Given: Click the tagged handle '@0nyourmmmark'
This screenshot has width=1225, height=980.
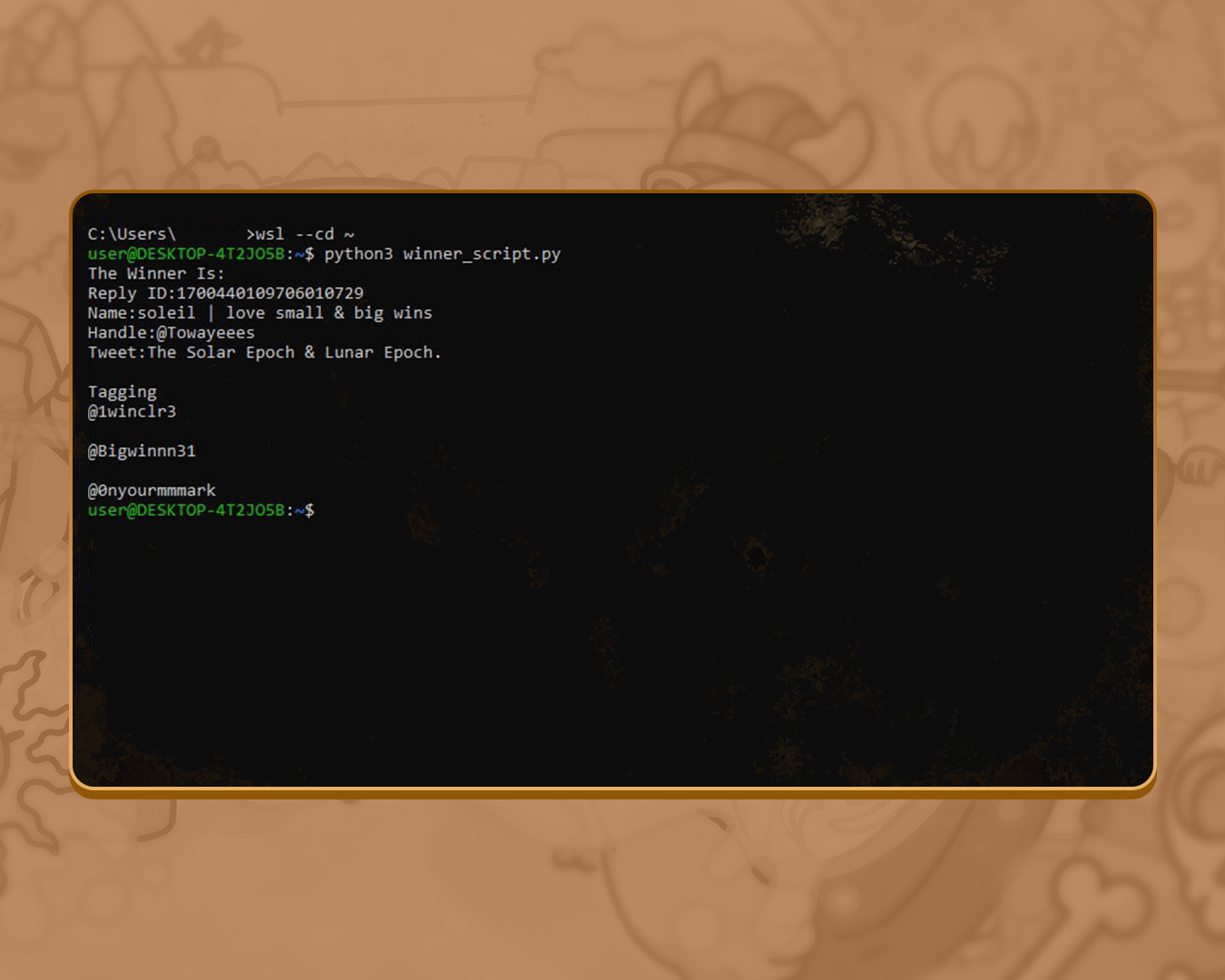Looking at the screenshot, I should (152, 491).
